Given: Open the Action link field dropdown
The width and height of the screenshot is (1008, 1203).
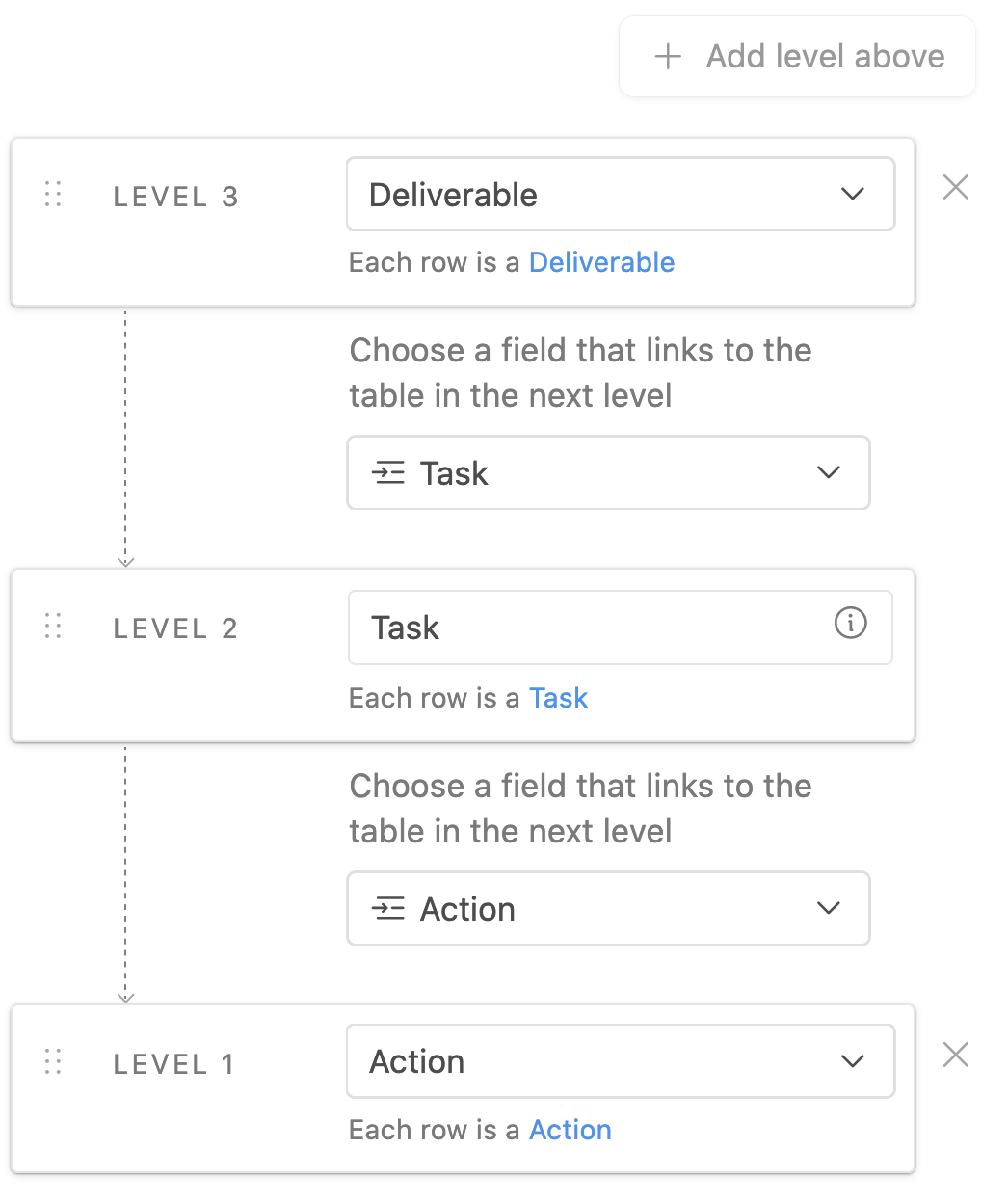Looking at the screenshot, I should pyautogui.click(x=608, y=908).
